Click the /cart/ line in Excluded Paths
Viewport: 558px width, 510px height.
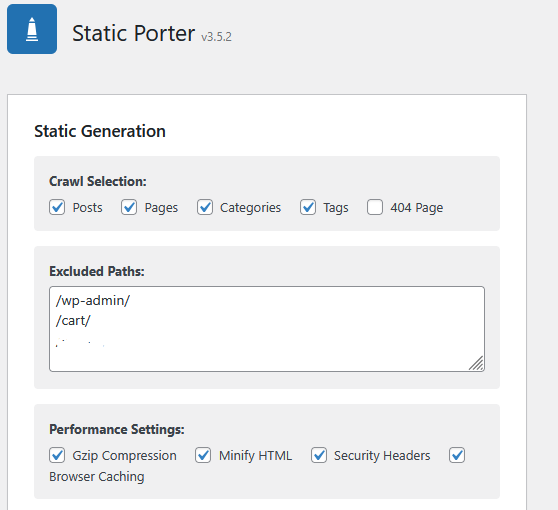tap(73, 321)
